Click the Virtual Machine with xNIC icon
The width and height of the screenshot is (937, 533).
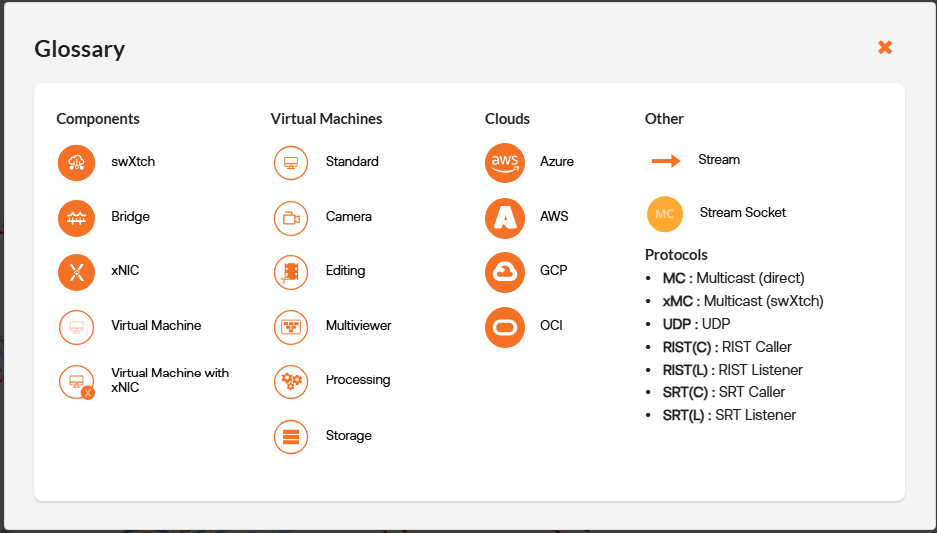76,381
